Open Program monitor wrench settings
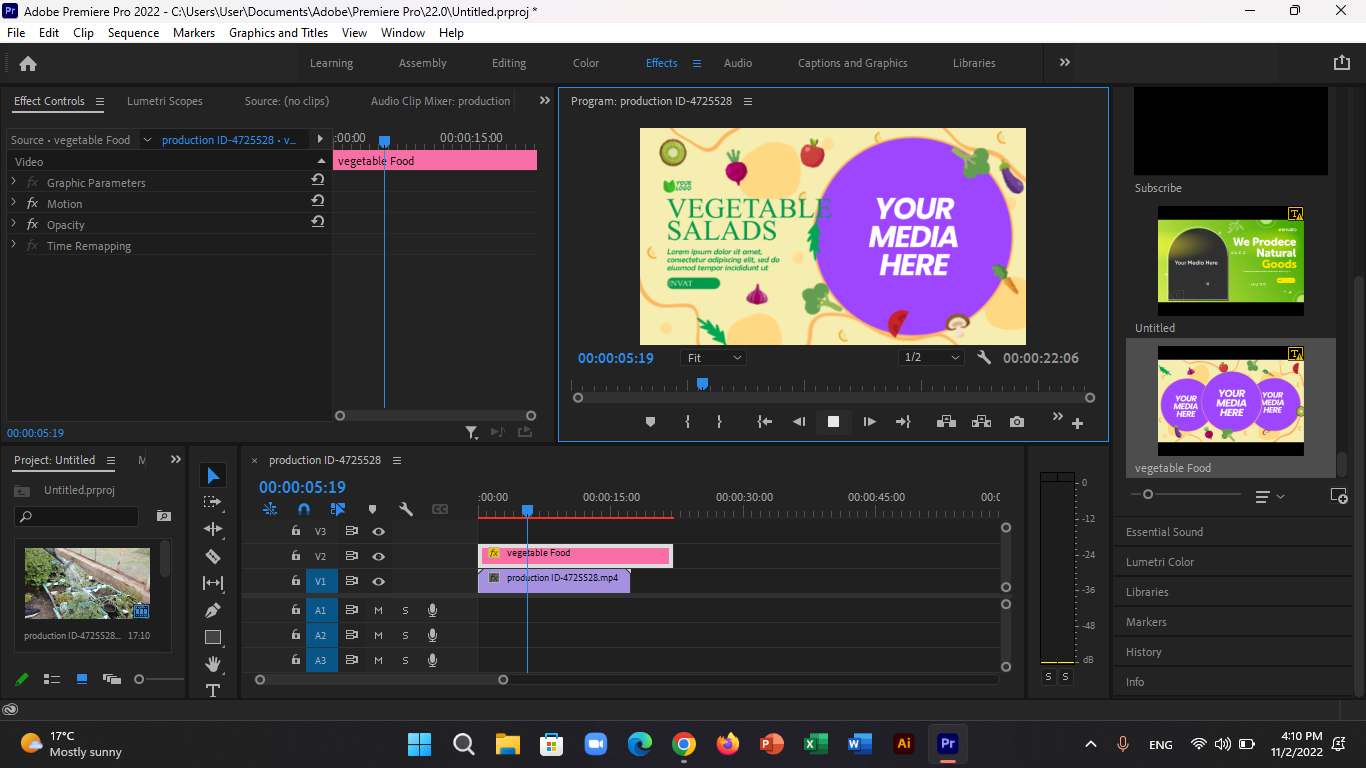The height and width of the screenshot is (768, 1366). 984,357
